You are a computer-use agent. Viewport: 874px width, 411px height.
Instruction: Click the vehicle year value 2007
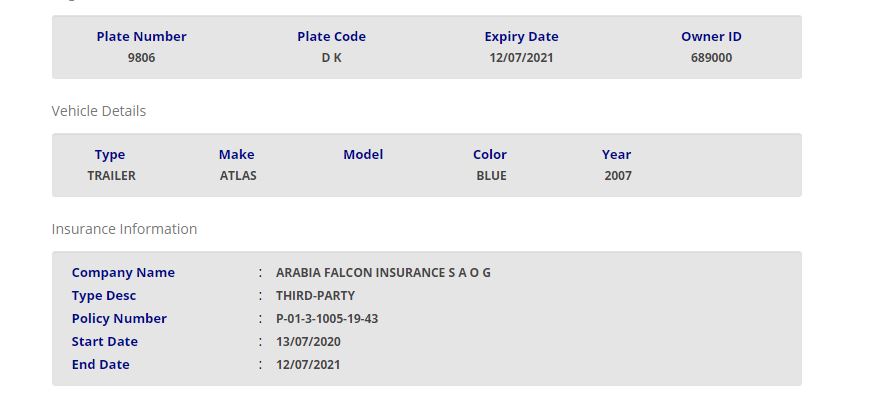point(617,176)
